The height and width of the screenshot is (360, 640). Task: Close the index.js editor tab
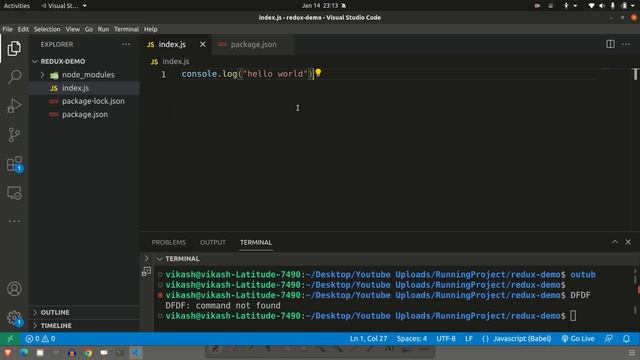click(x=202, y=44)
